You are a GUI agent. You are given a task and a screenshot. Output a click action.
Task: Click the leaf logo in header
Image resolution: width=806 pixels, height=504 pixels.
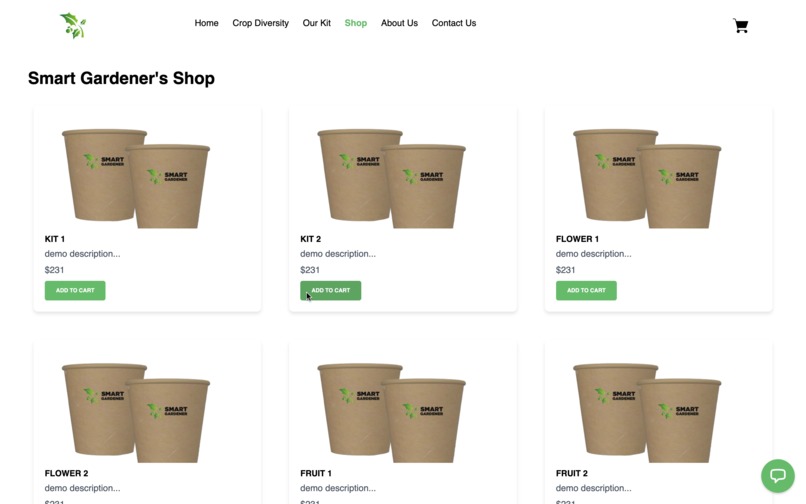tap(73, 26)
